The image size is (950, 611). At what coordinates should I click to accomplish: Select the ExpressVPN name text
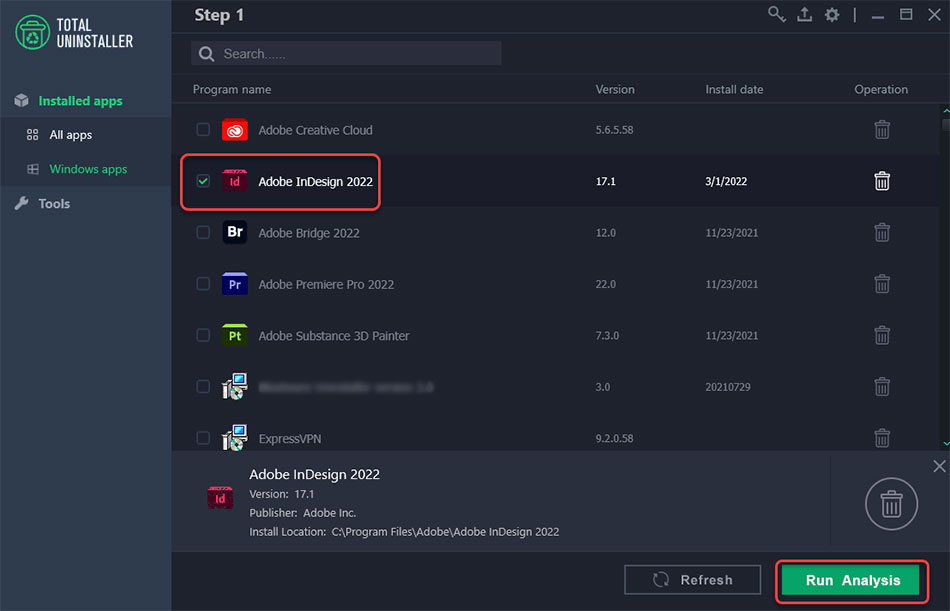(x=290, y=438)
